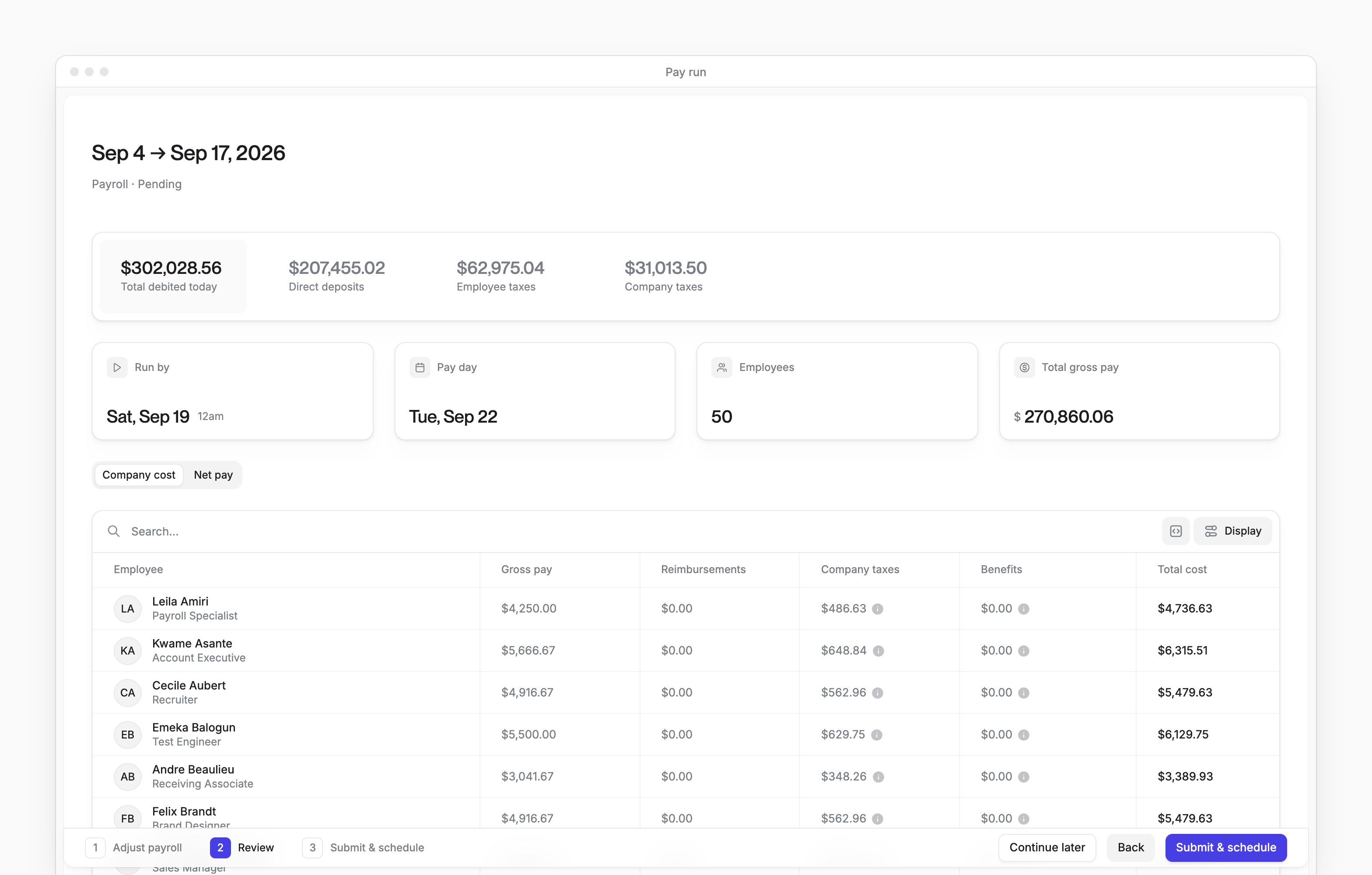1372x875 pixels.
Task: Select the Employee taxes summary
Action: (x=500, y=276)
